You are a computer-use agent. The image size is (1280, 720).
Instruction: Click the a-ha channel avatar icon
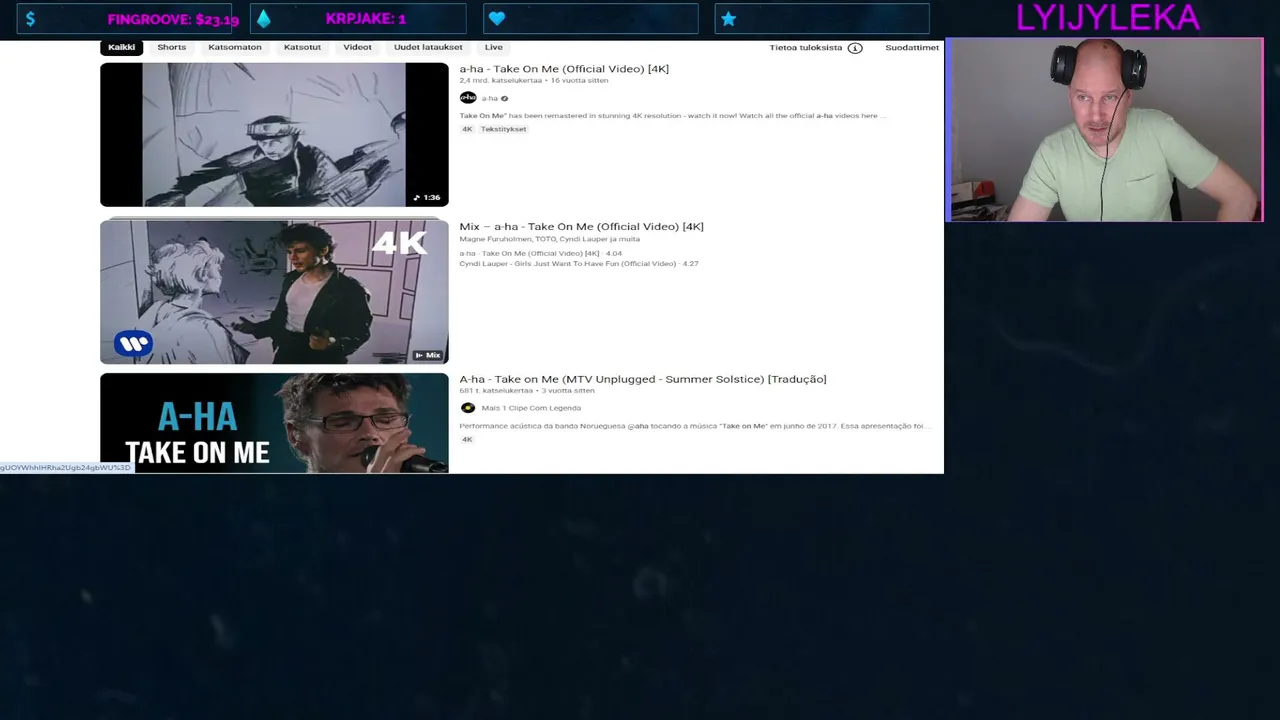pyautogui.click(x=467, y=98)
